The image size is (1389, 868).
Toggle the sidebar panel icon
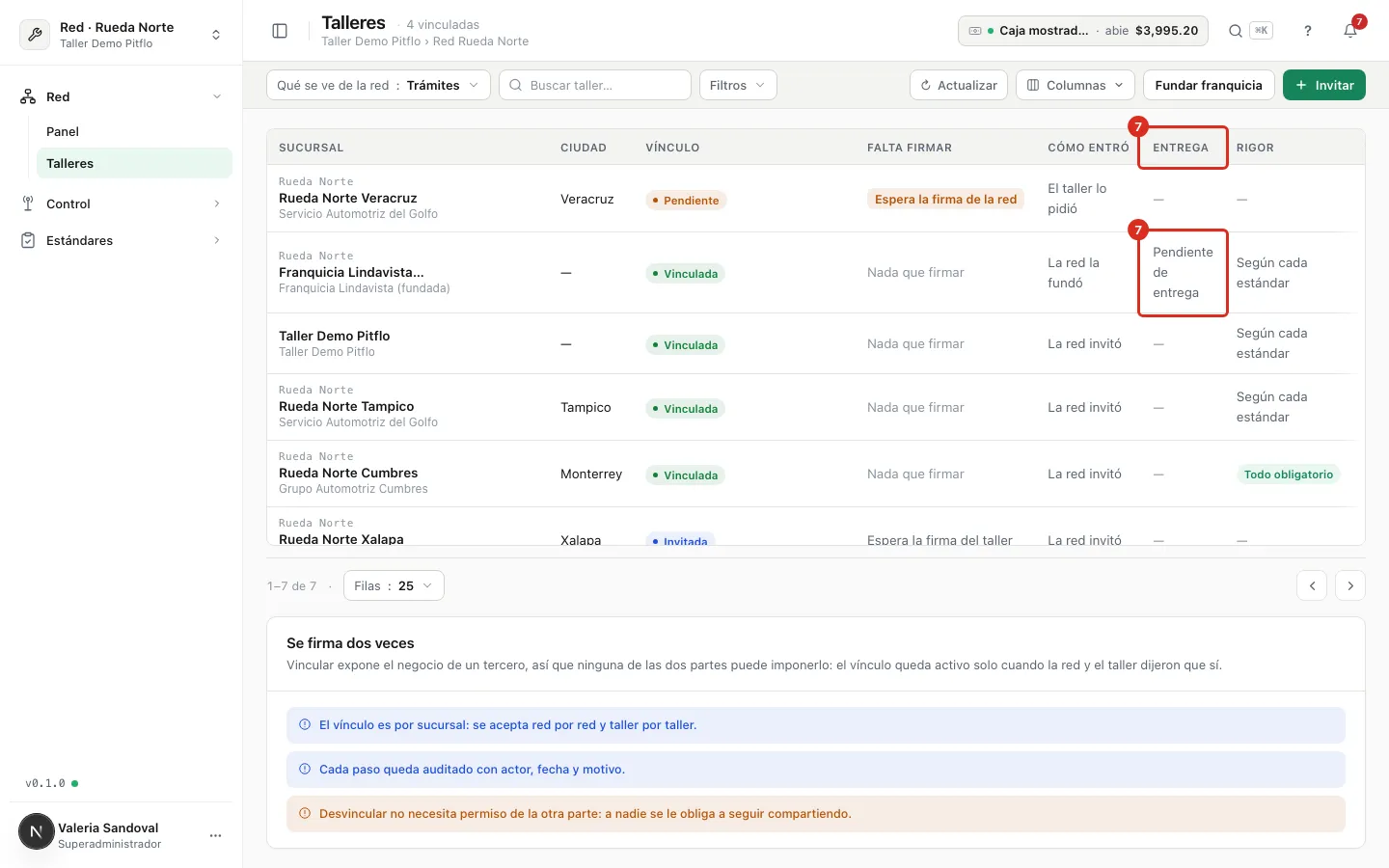[x=280, y=31]
